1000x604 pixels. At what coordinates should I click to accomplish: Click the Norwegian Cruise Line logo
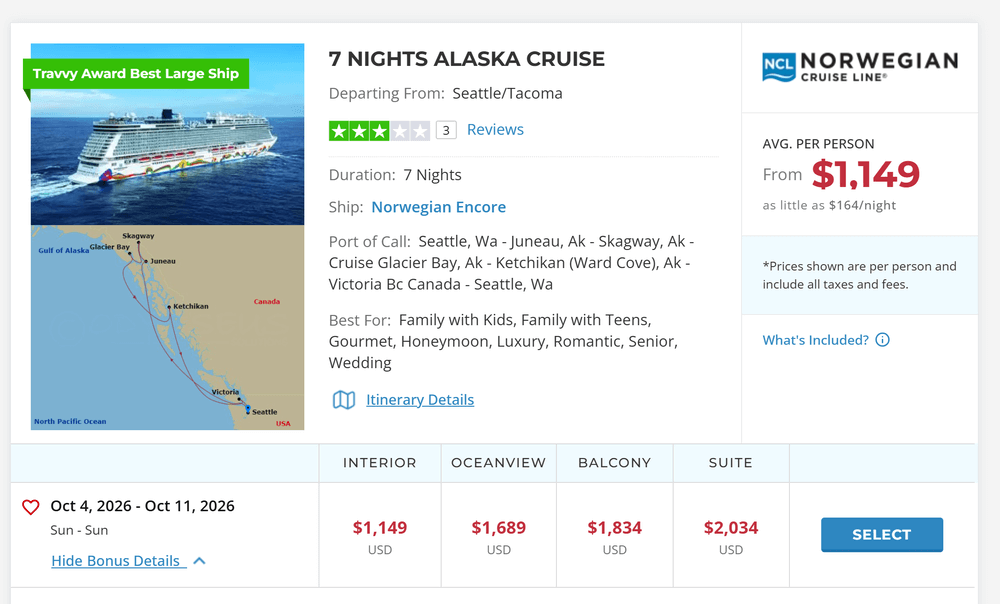[860, 67]
